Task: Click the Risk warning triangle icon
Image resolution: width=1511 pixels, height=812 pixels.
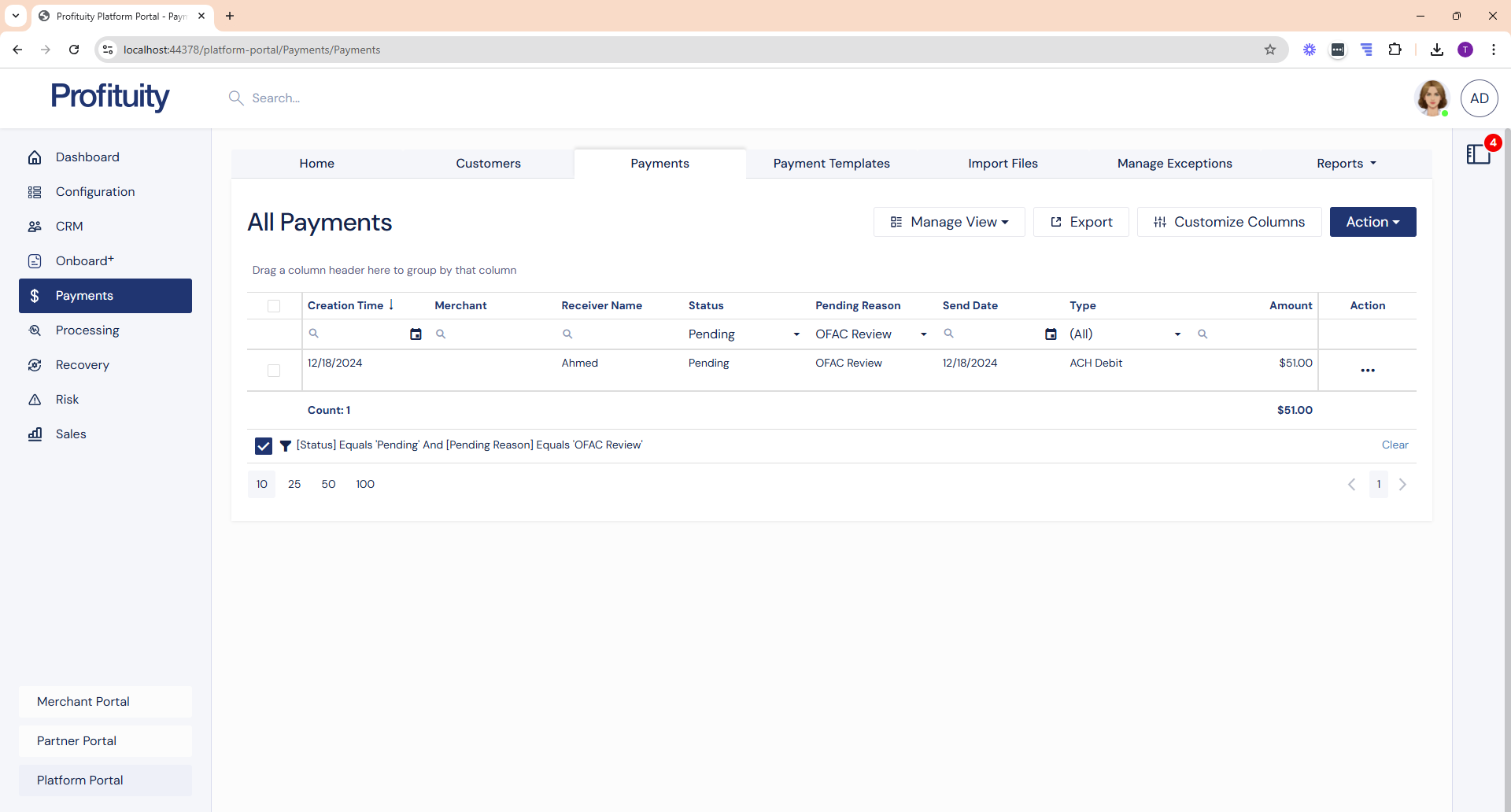Action: [x=35, y=400]
